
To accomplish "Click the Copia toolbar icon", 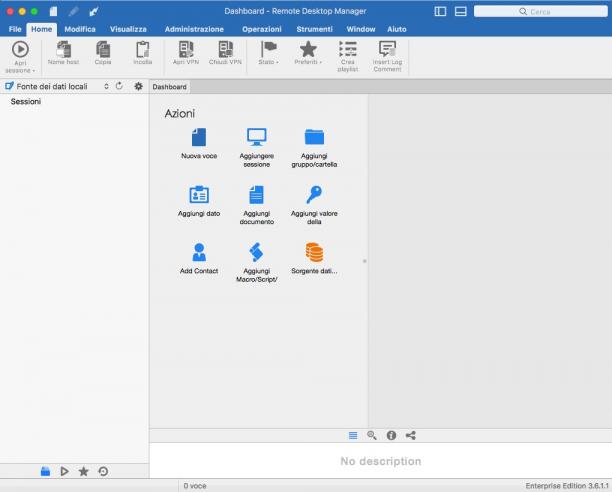I will 103,50.
